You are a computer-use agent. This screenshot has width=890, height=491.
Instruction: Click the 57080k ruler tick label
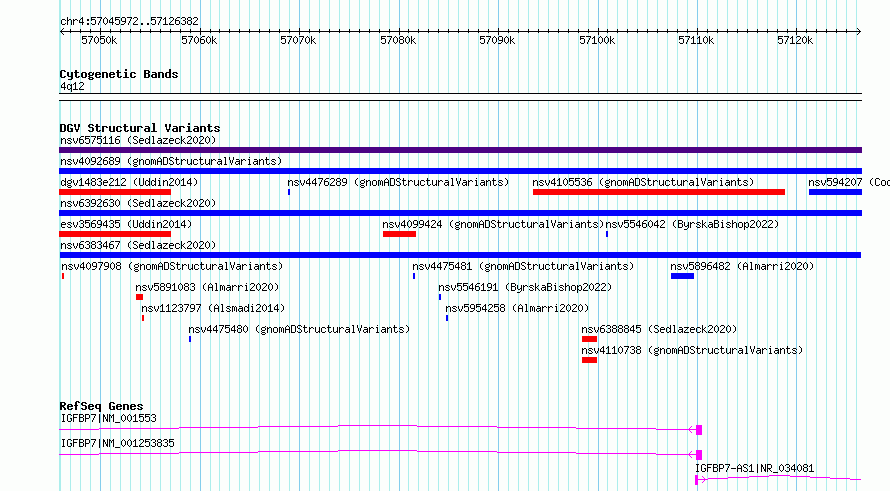click(398, 40)
